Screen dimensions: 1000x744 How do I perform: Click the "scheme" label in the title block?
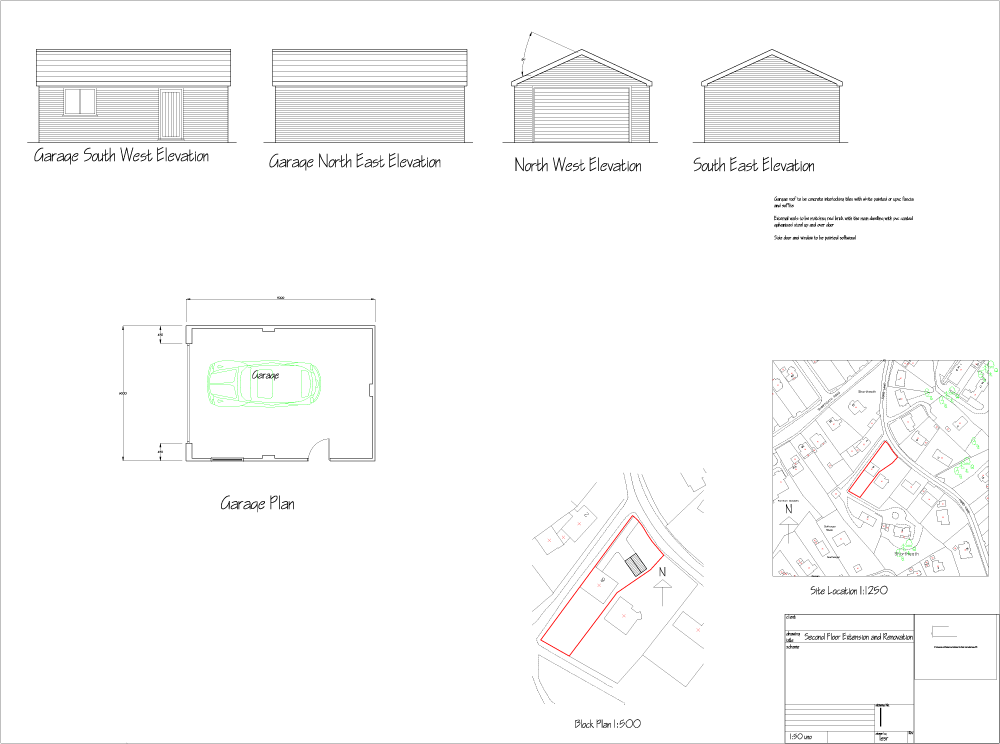793,647
